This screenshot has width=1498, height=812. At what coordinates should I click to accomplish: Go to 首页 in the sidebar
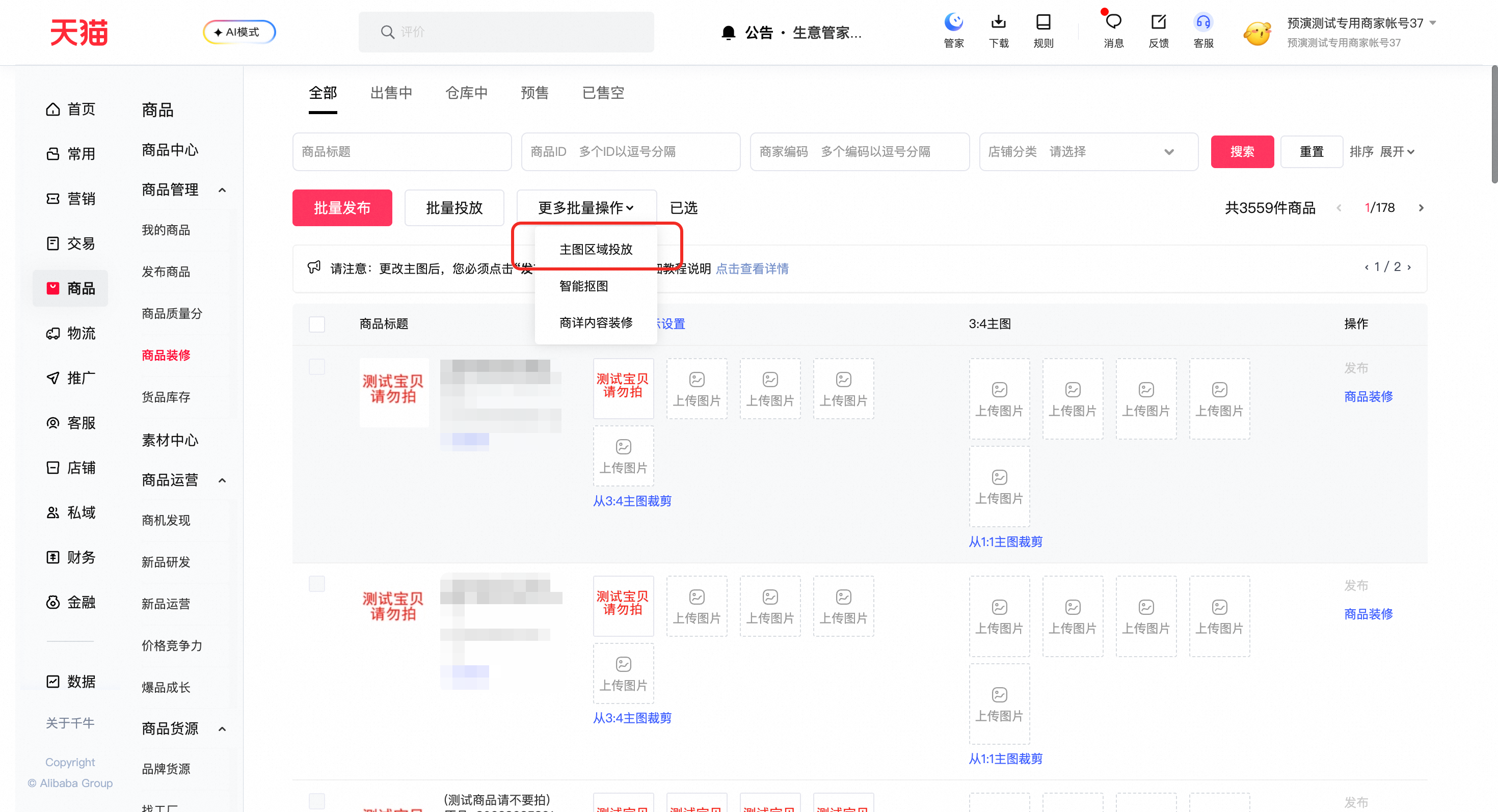(70, 110)
